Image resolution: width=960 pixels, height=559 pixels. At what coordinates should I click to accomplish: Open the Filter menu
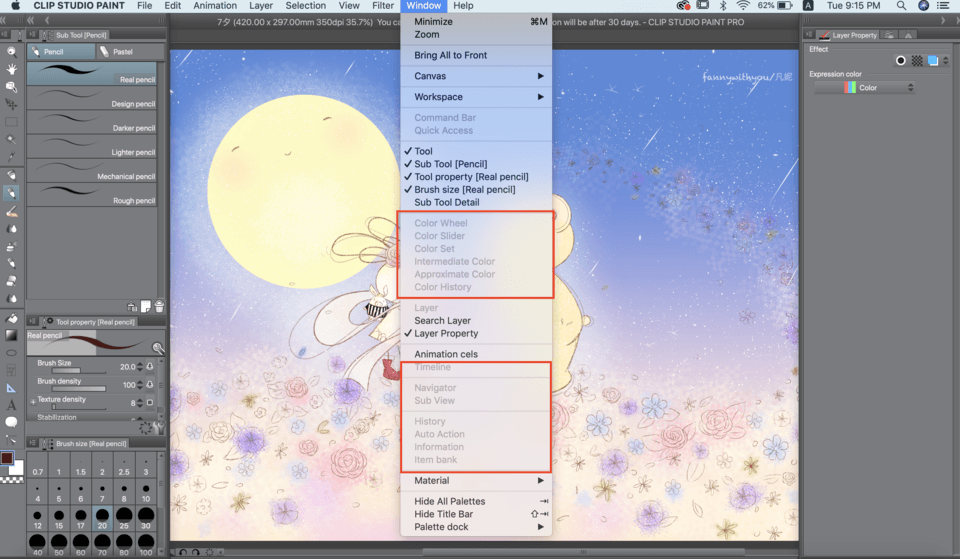pyautogui.click(x=383, y=6)
